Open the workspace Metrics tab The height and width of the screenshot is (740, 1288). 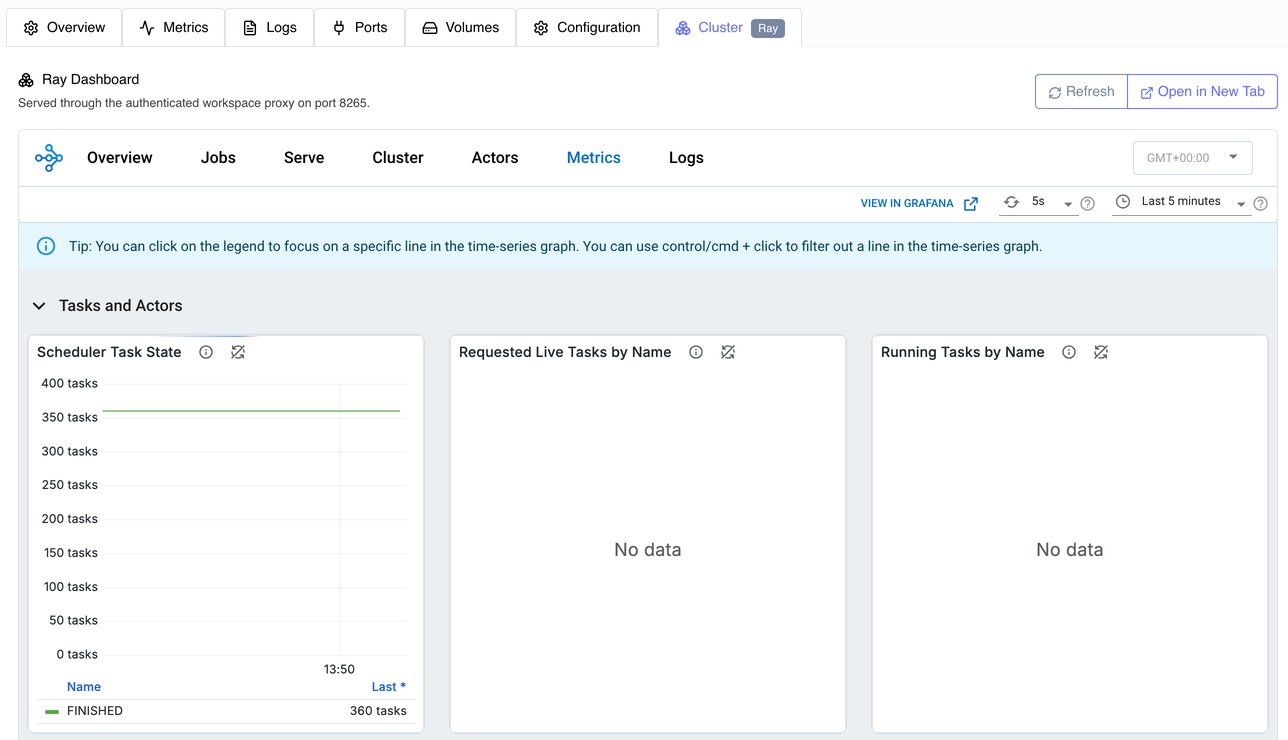point(173,28)
